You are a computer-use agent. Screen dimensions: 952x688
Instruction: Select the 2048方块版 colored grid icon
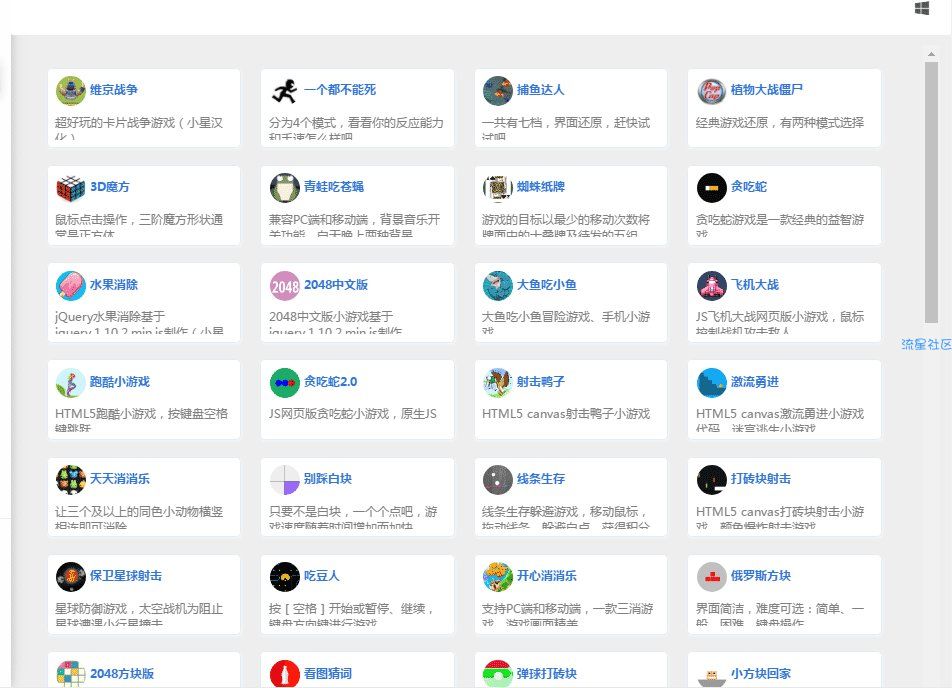coord(71,673)
